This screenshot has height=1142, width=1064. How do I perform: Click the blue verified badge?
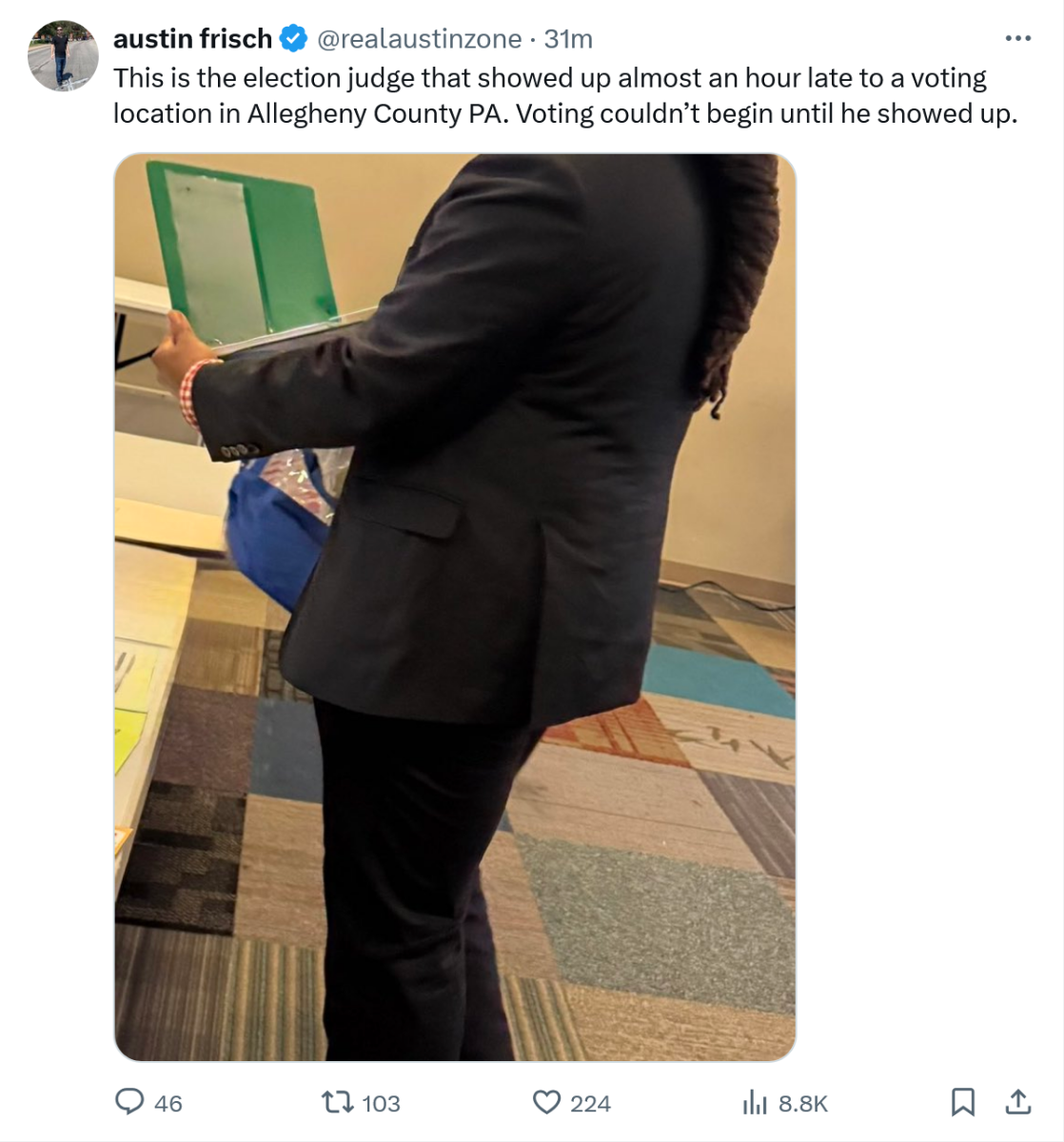[x=294, y=38]
